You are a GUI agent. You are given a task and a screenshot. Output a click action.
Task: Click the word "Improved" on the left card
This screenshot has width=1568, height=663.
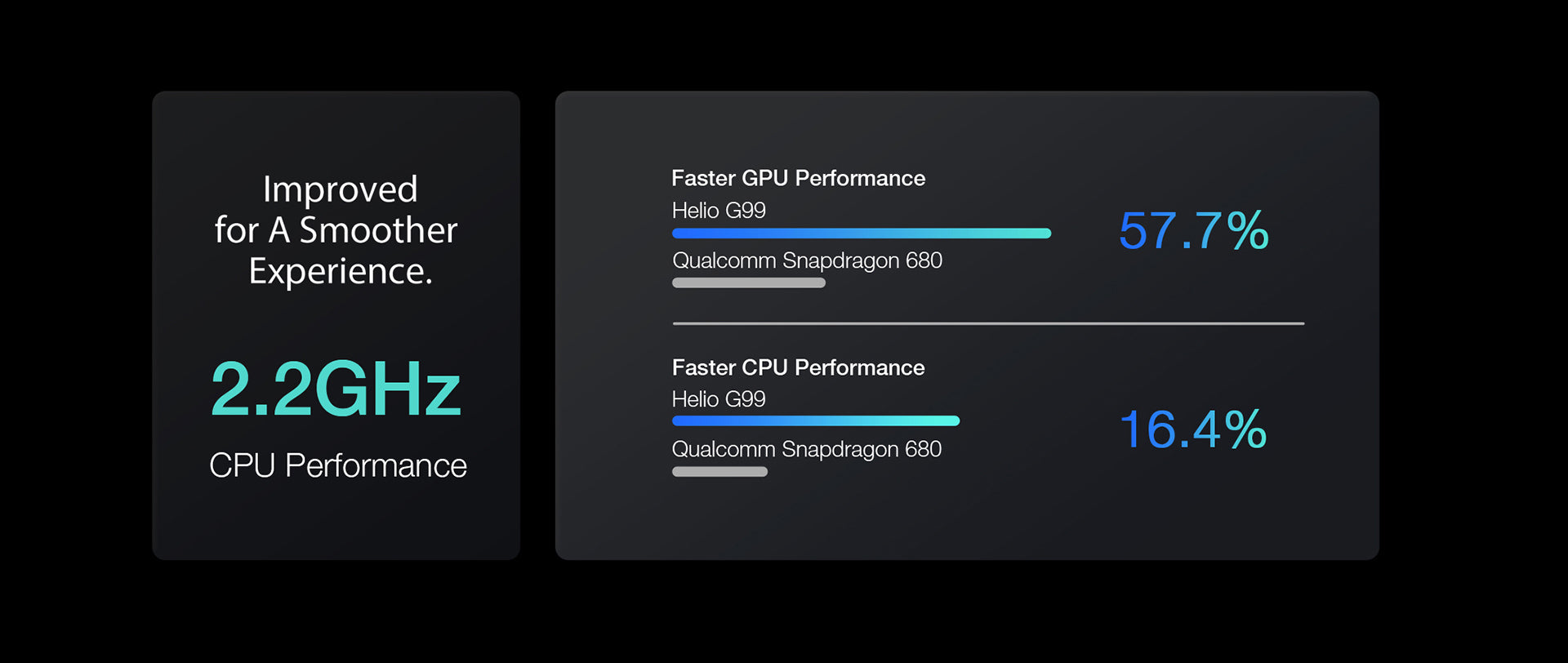pos(340,189)
